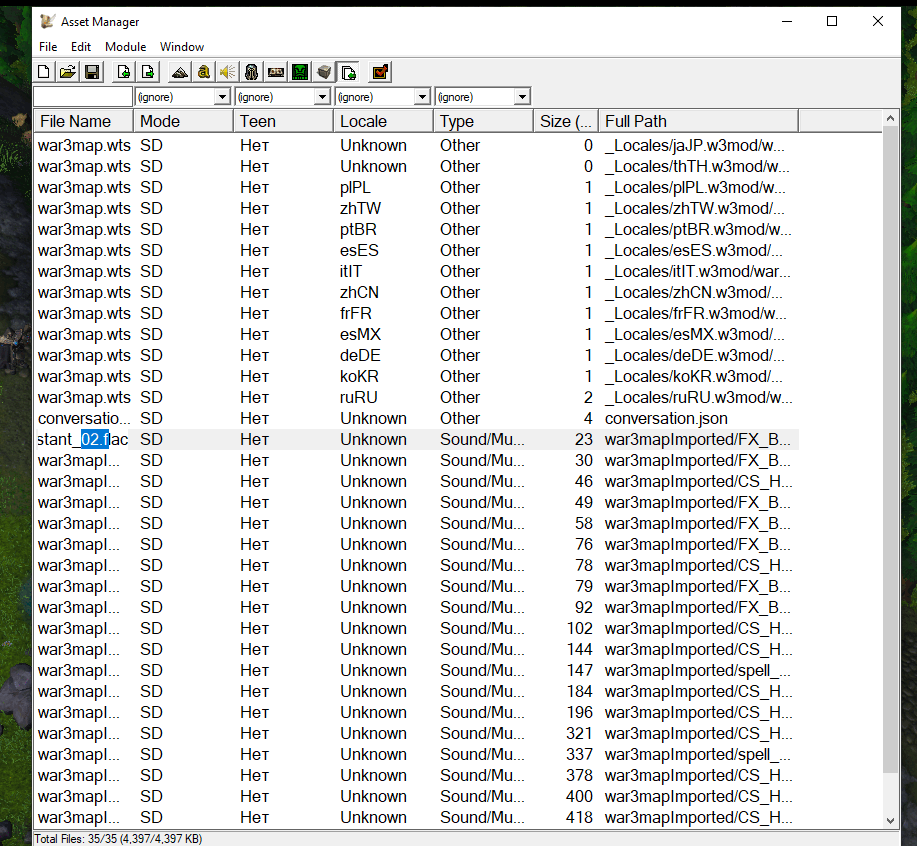This screenshot has height=846, width=917.
Task: Select the row with locale plPL
Action: [x=416, y=187]
